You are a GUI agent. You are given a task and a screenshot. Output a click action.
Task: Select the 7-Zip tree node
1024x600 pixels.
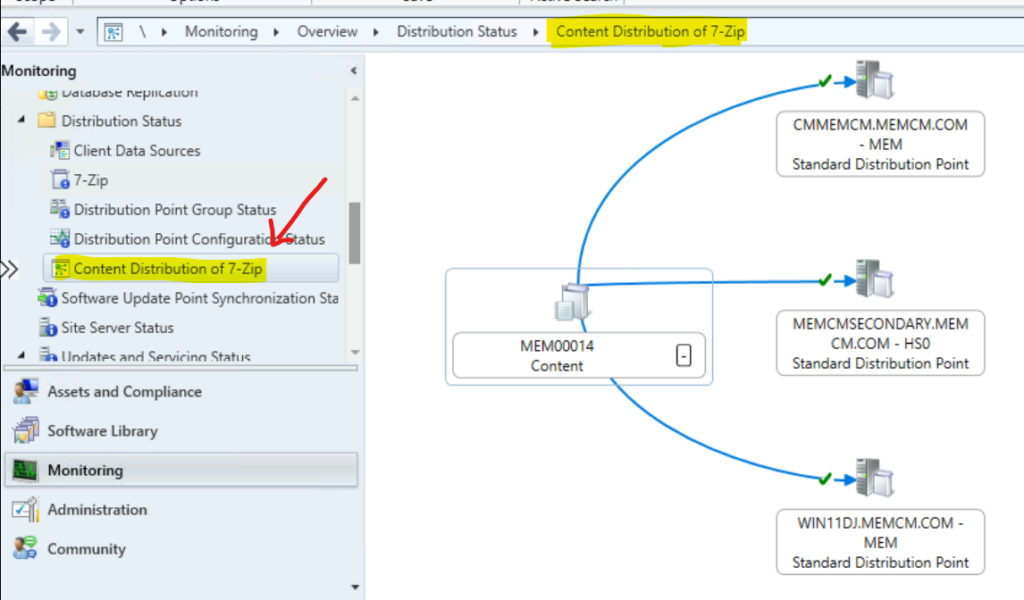point(91,180)
